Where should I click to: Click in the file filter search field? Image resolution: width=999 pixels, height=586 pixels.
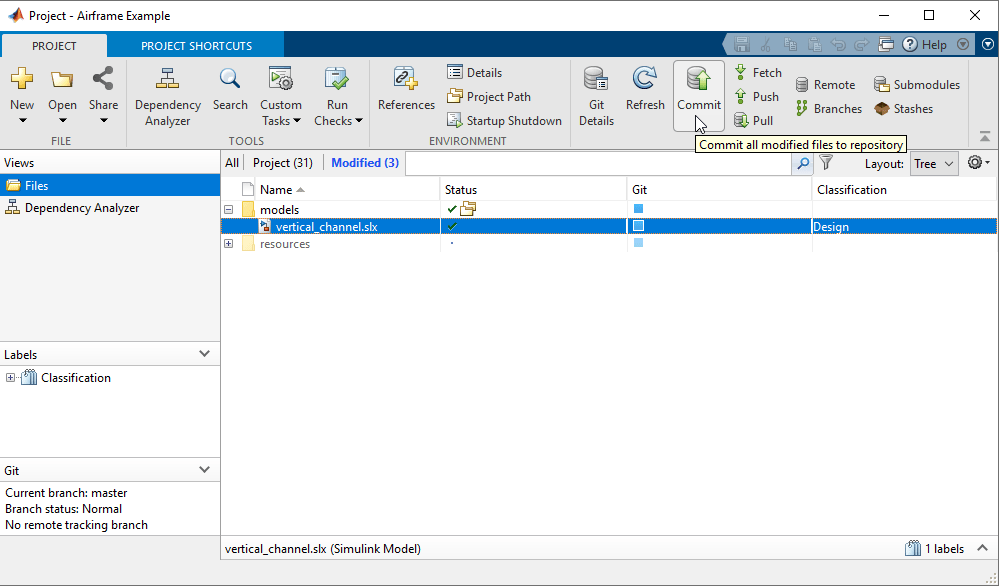598,164
